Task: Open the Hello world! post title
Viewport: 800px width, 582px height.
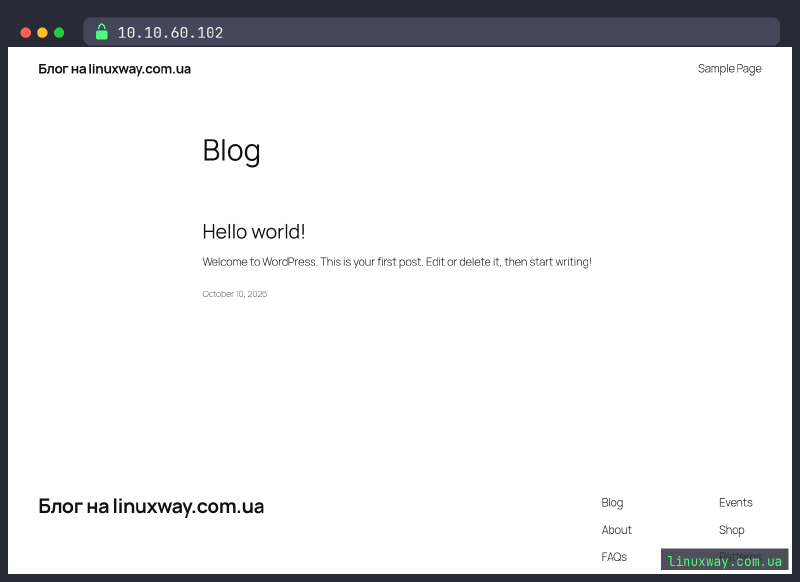Action: coord(254,232)
